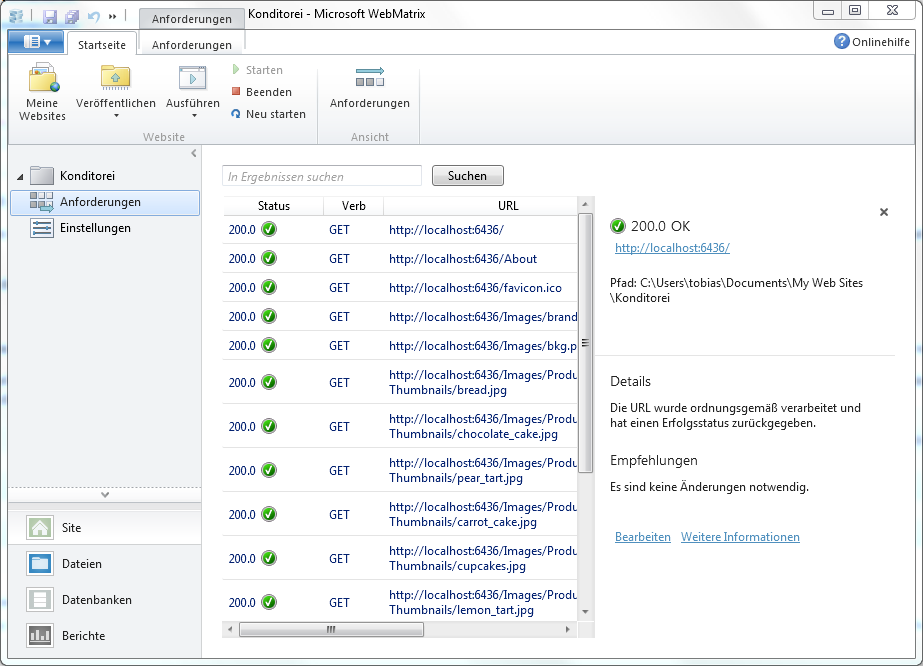The width and height of the screenshot is (923, 666).
Task: Select the Thumbnails/lemon_tart.jpg request
Action: [x=400, y=602]
